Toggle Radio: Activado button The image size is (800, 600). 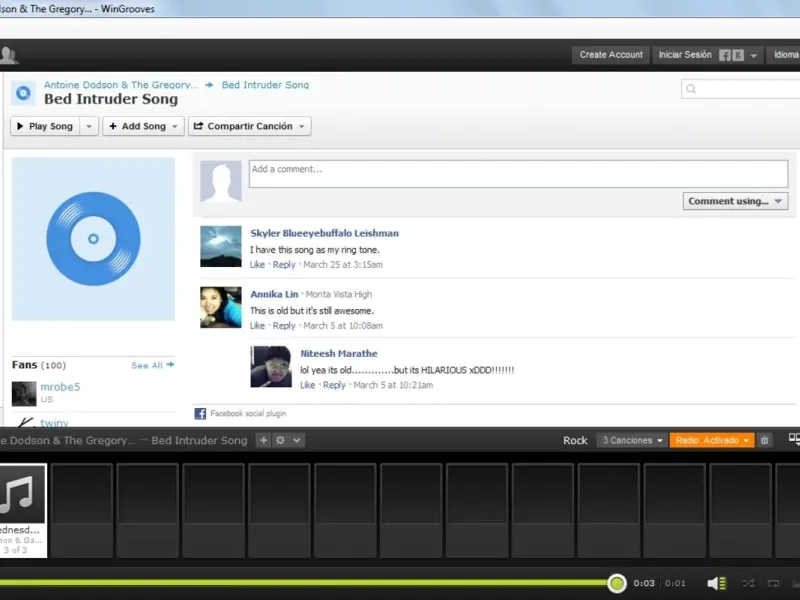(712, 440)
